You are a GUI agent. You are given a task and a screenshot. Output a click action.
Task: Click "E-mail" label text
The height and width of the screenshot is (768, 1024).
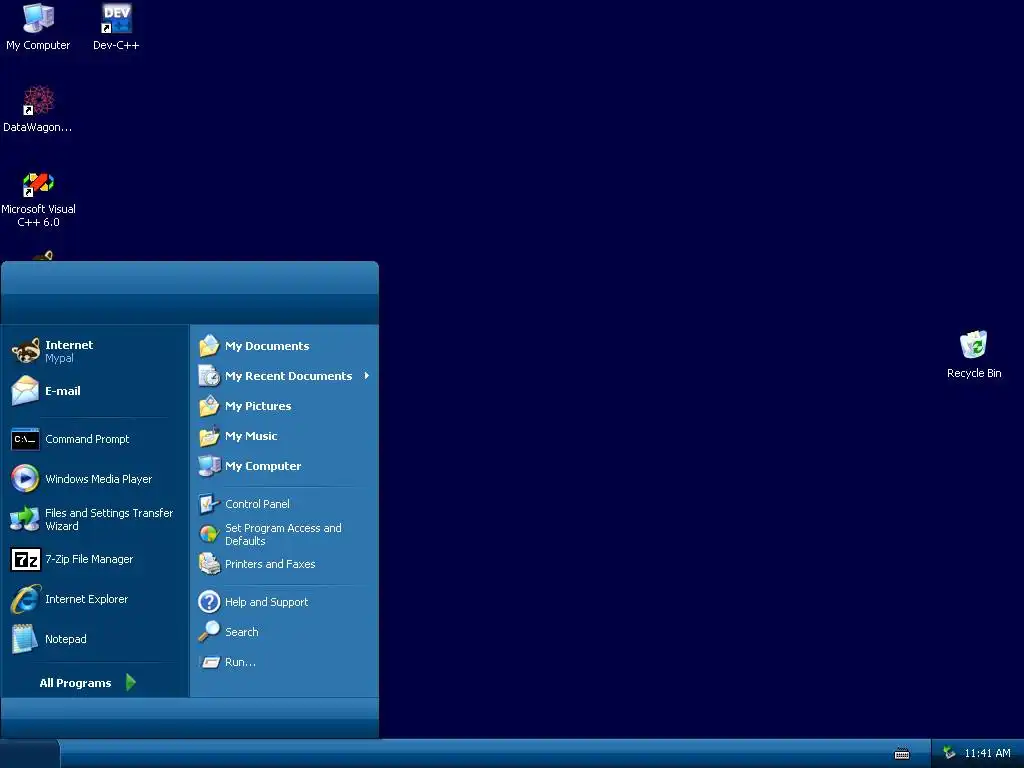(x=63, y=391)
